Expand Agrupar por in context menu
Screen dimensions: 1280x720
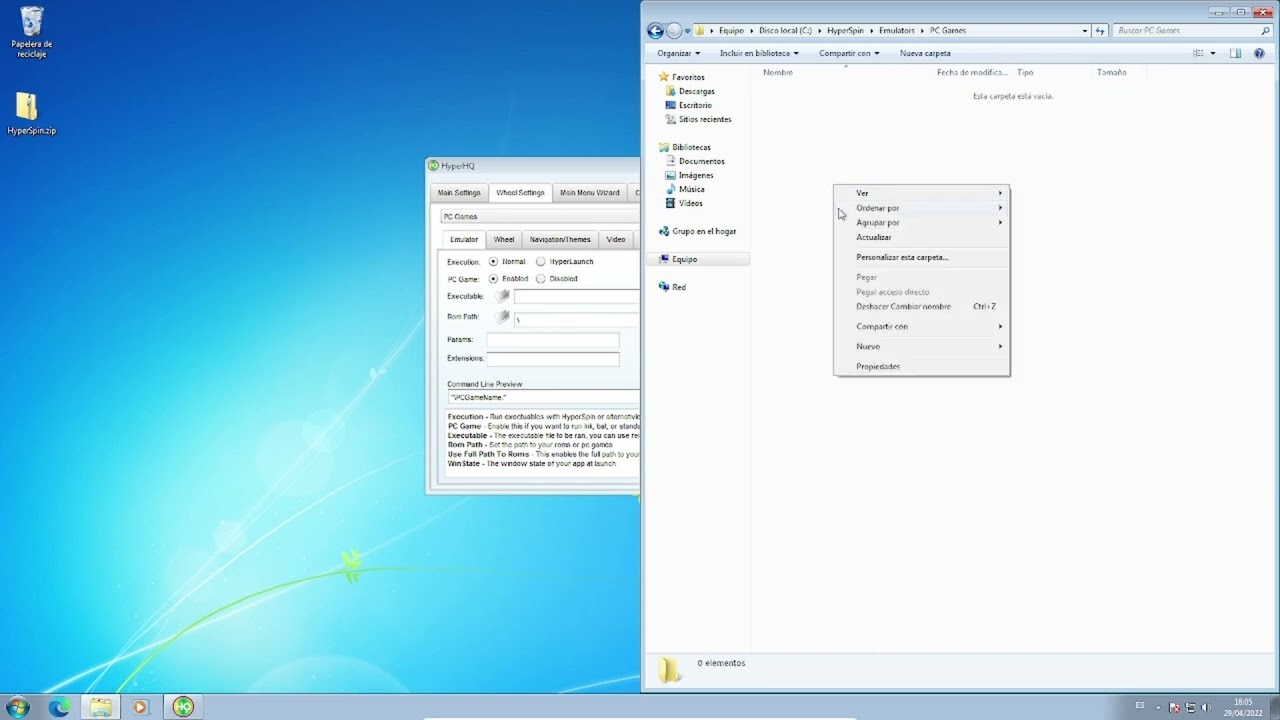pyautogui.click(x=922, y=222)
